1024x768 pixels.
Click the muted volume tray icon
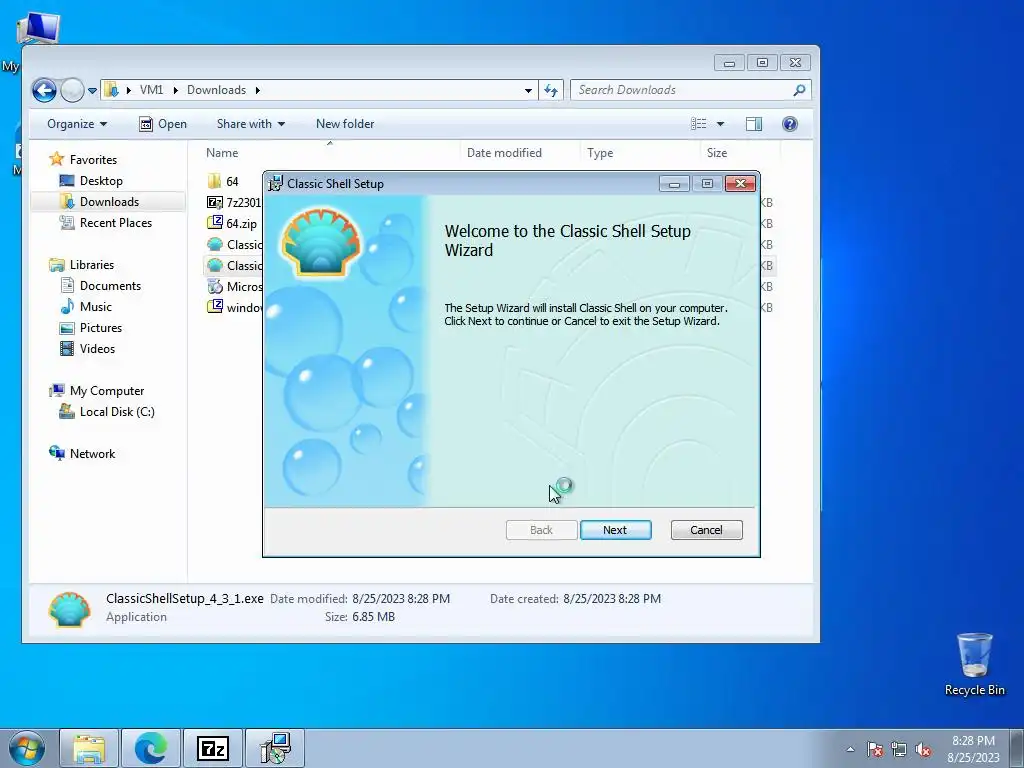click(x=923, y=749)
